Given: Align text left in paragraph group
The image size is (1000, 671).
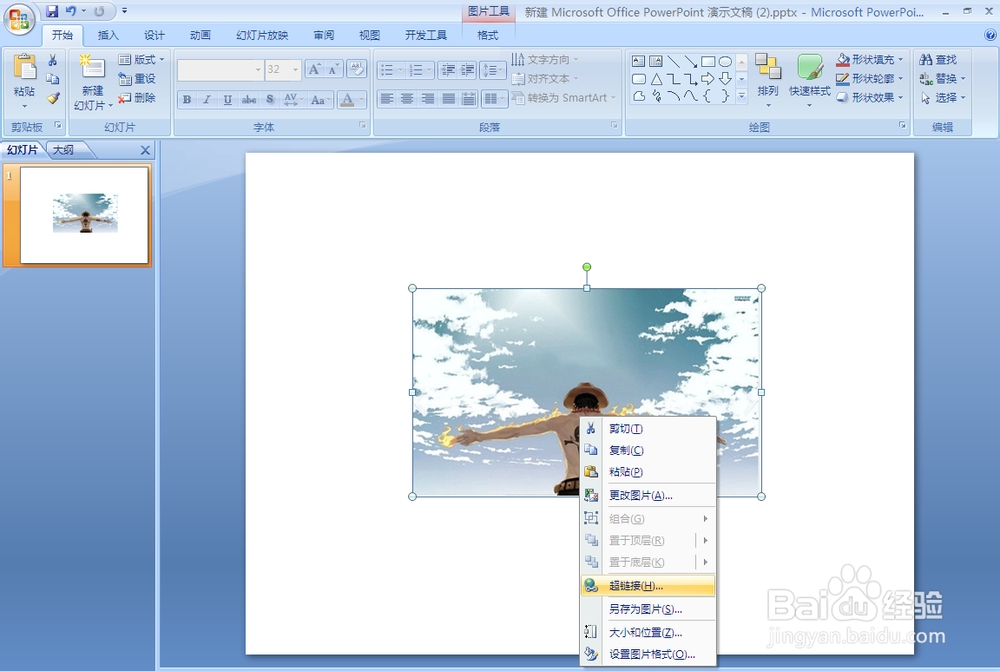Looking at the screenshot, I should (x=386, y=98).
